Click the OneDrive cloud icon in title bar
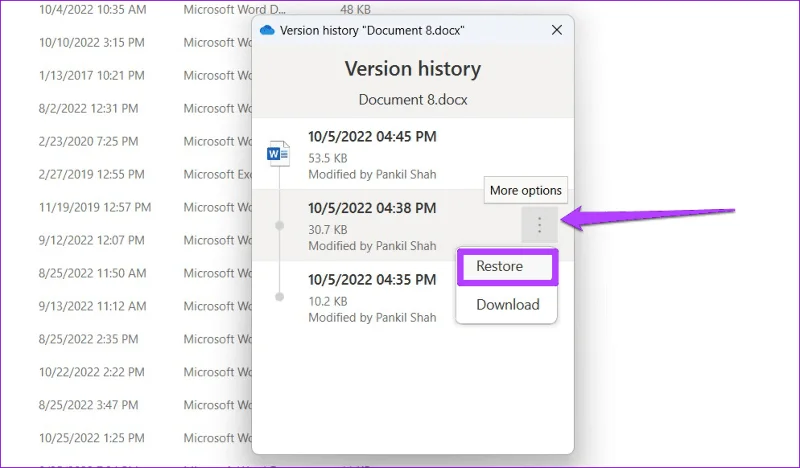This screenshot has height=468, width=800. pos(267,30)
